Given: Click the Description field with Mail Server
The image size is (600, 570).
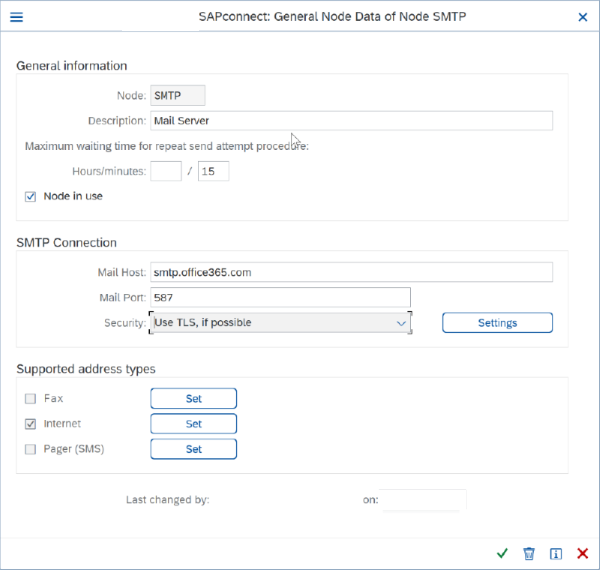Looking at the screenshot, I should click(351, 121).
